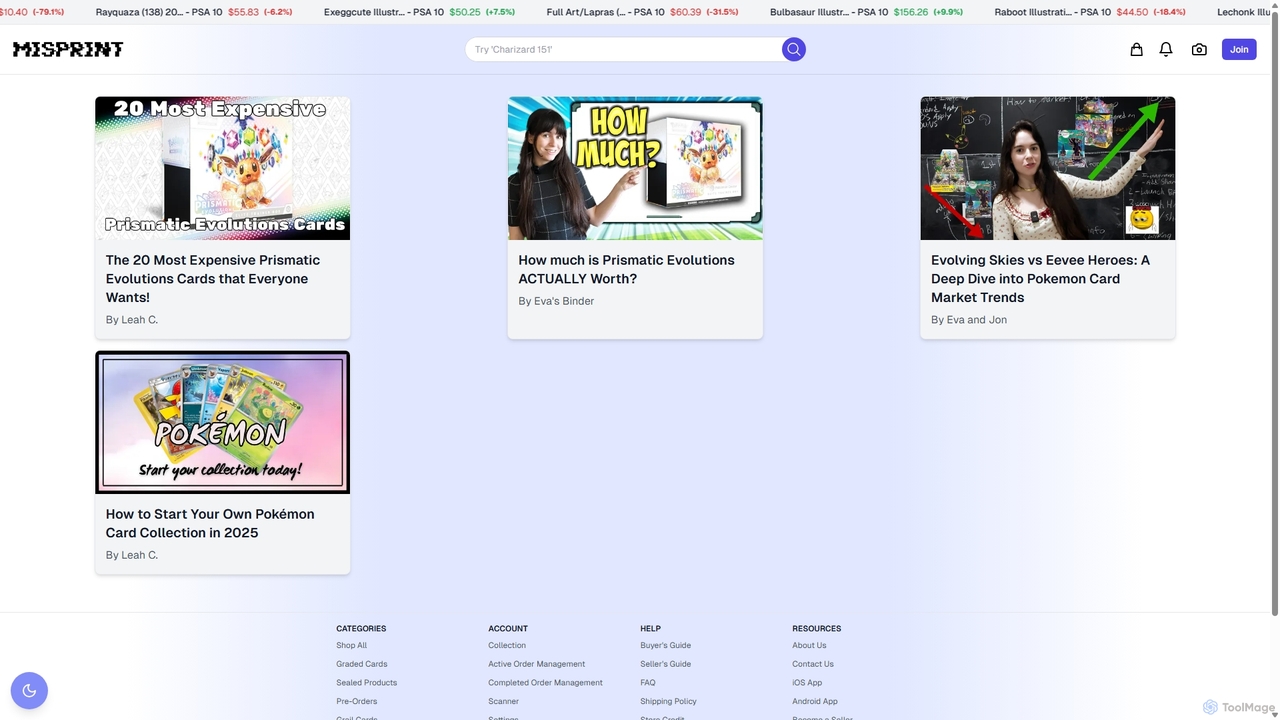The image size is (1280, 720).
Task: Open the camera card scanner
Action: tap(1199, 49)
